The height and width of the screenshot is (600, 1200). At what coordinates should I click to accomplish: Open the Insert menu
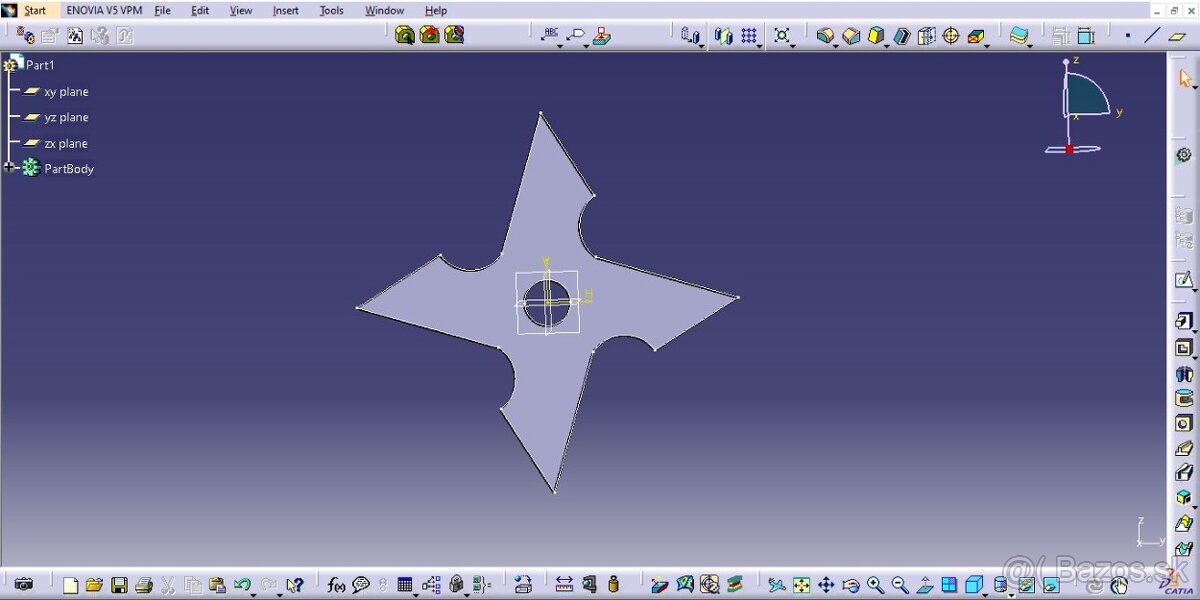[x=285, y=11]
